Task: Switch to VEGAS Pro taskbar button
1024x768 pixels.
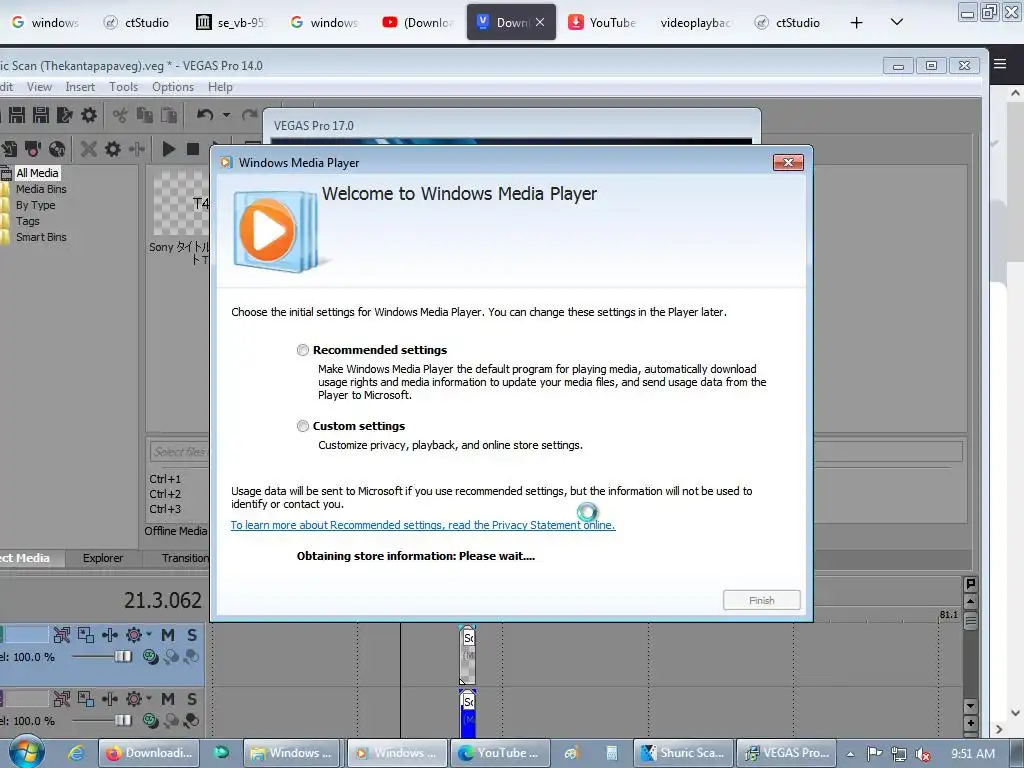Action: pyautogui.click(x=788, y=753)
